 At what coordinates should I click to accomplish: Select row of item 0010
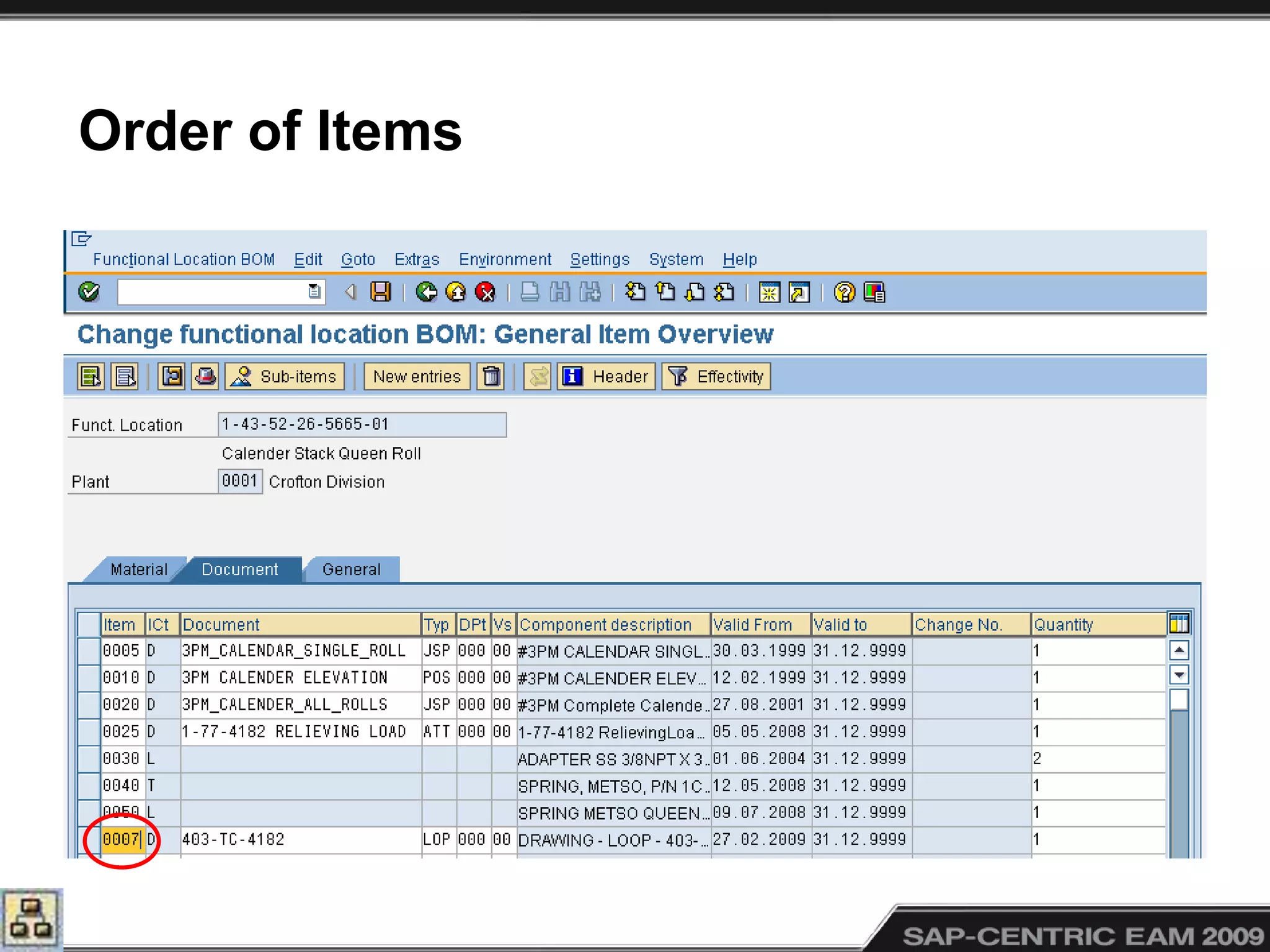89,677
